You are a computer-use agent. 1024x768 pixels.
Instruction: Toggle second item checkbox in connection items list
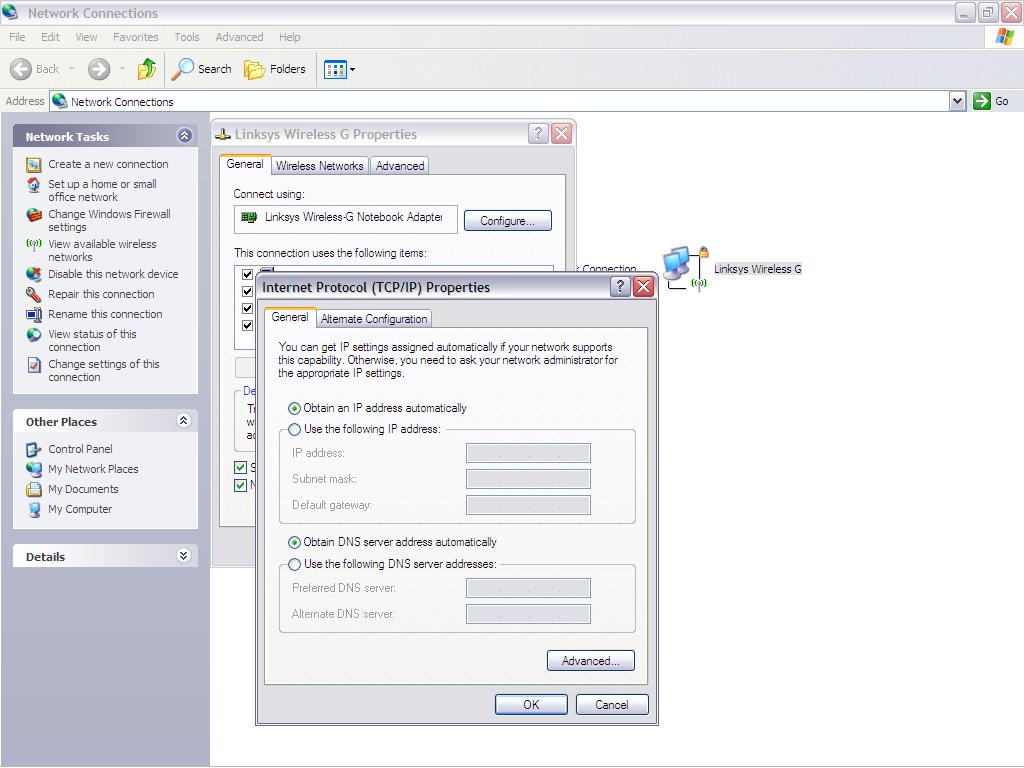click(248, 291)
